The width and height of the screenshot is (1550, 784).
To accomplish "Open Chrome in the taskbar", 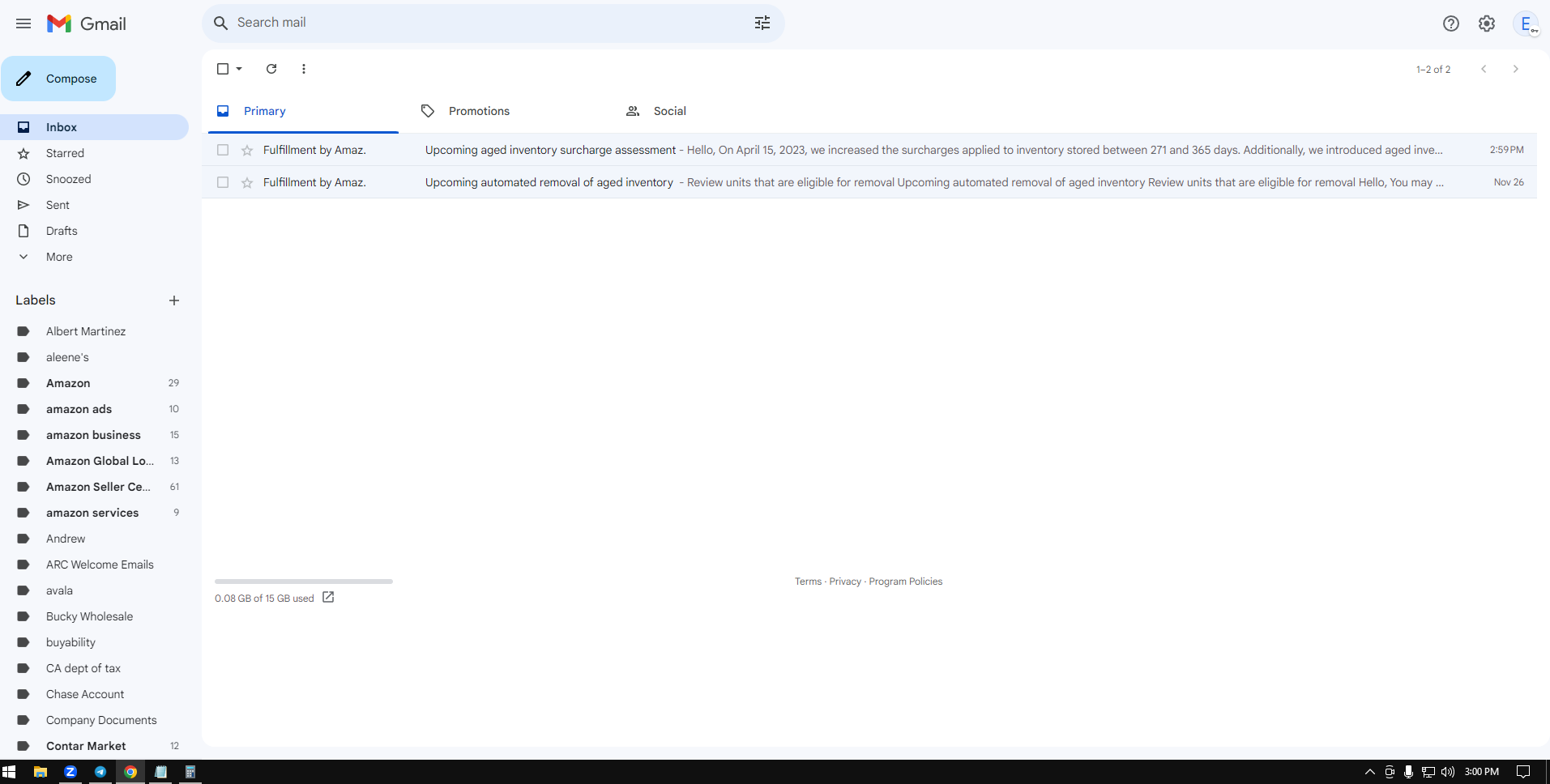I will (130, 772).
